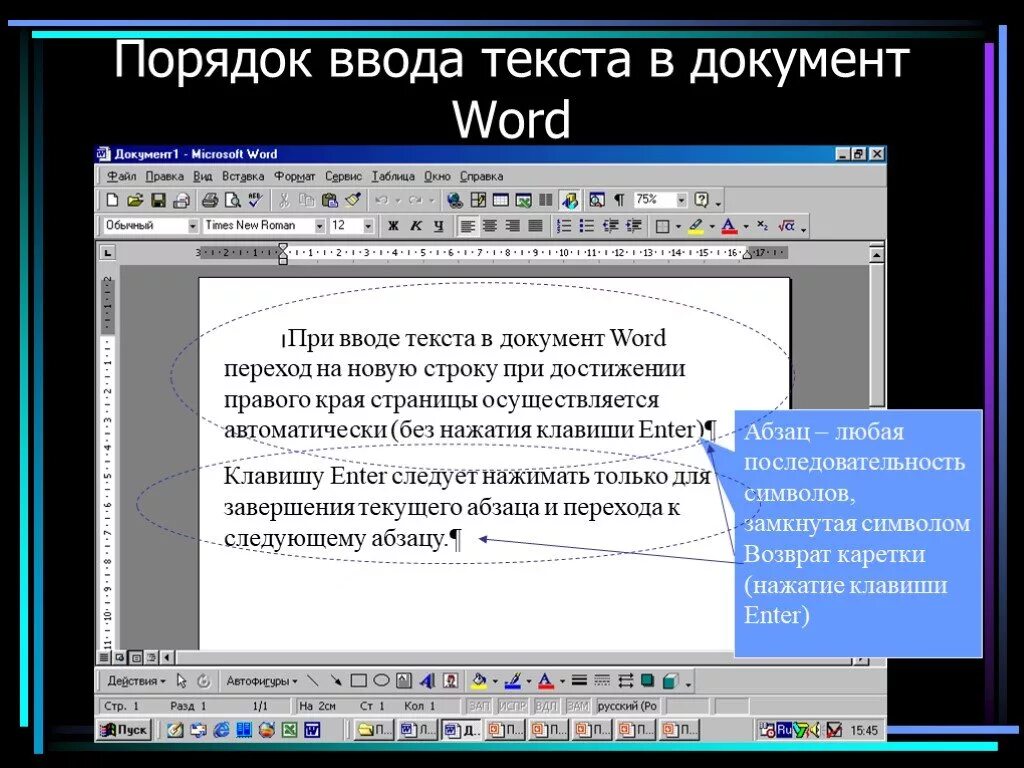
Task: Open the highlight color dropdown arrow
Action: click(x=711, y=227)
